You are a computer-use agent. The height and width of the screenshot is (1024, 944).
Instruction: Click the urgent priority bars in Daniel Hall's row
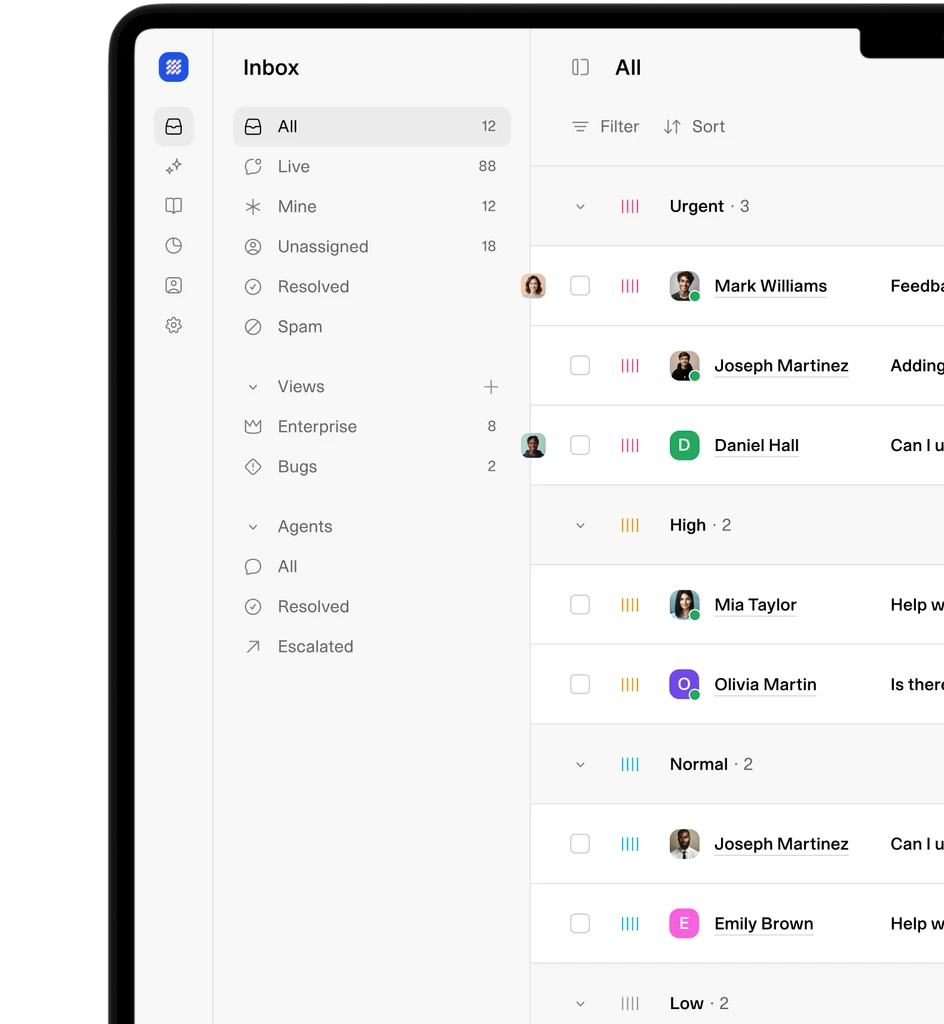(630, 445)
